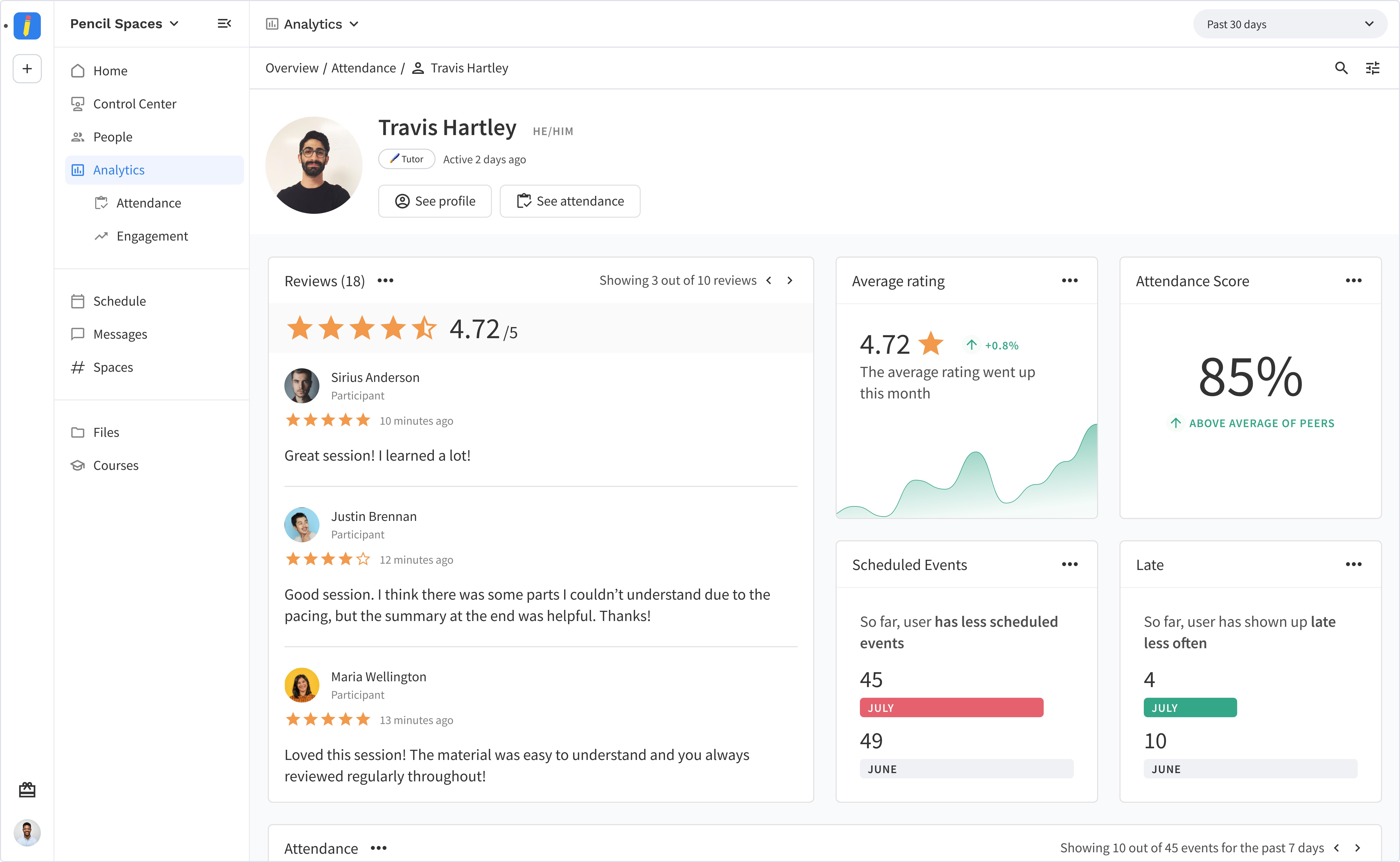Open the Reviews card more options menu

pos(385,281)
